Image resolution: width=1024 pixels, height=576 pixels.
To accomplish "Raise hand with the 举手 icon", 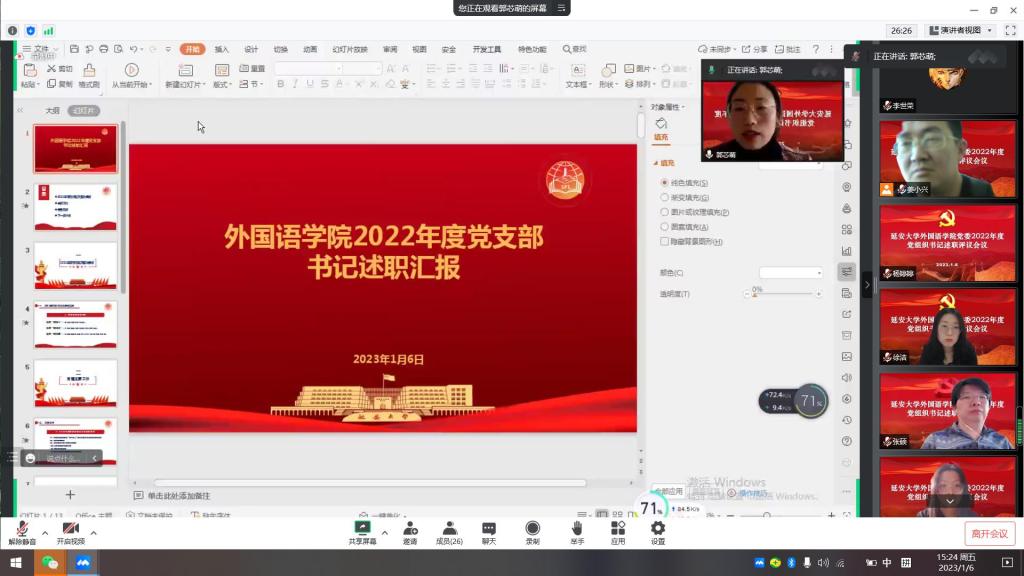I will [x=577, y=530].
